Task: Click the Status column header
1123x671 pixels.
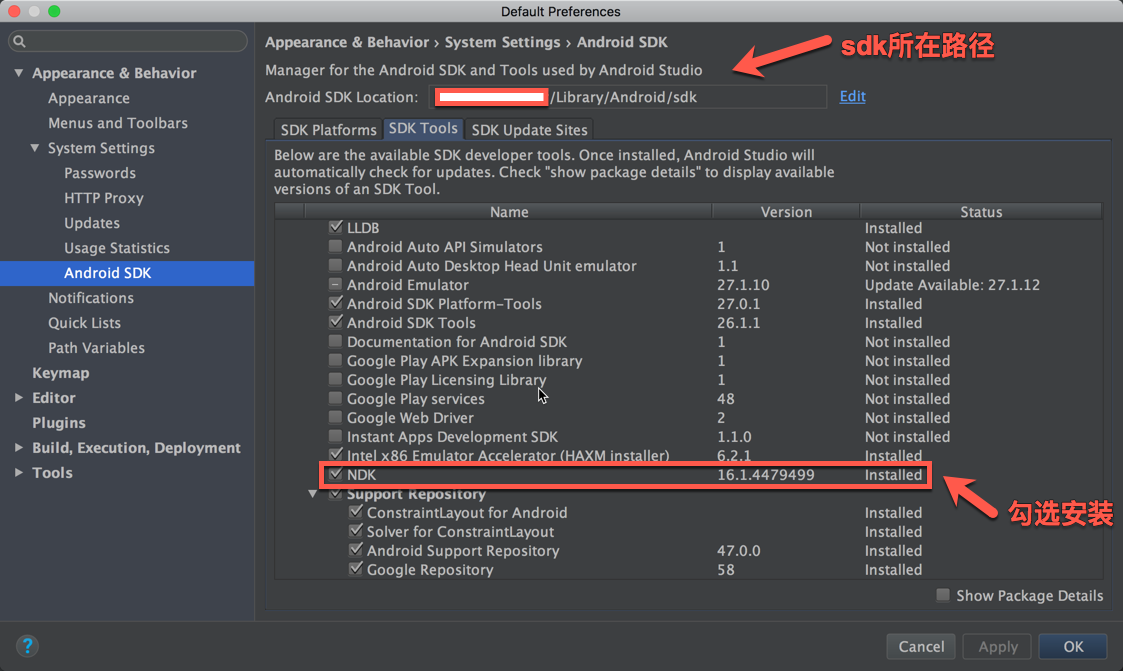Action: pyautogui.click(x=980, y=212)
